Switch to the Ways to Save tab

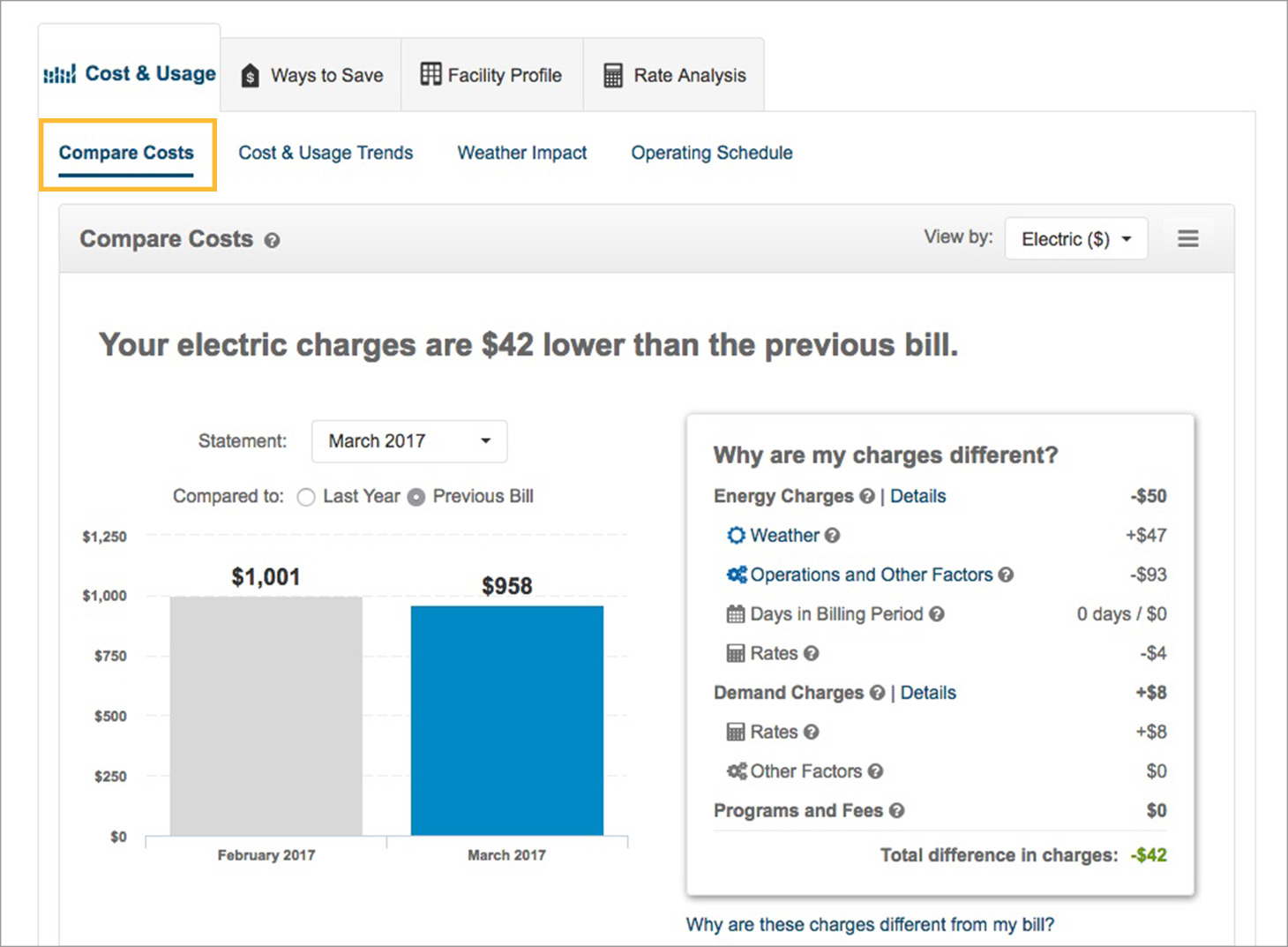tap(311, 76)
